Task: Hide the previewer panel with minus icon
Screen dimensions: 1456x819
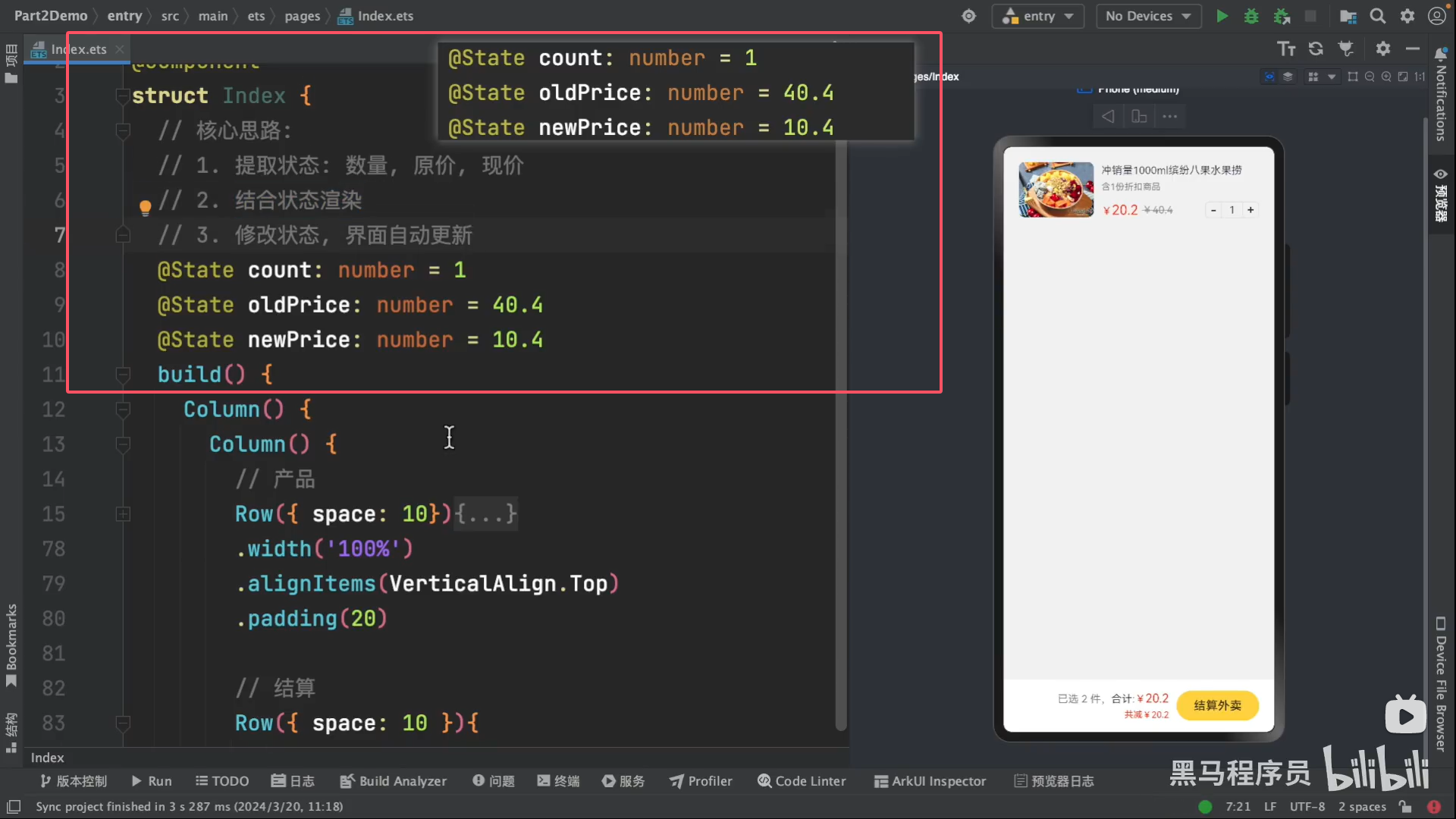Action: [1412, 49]
